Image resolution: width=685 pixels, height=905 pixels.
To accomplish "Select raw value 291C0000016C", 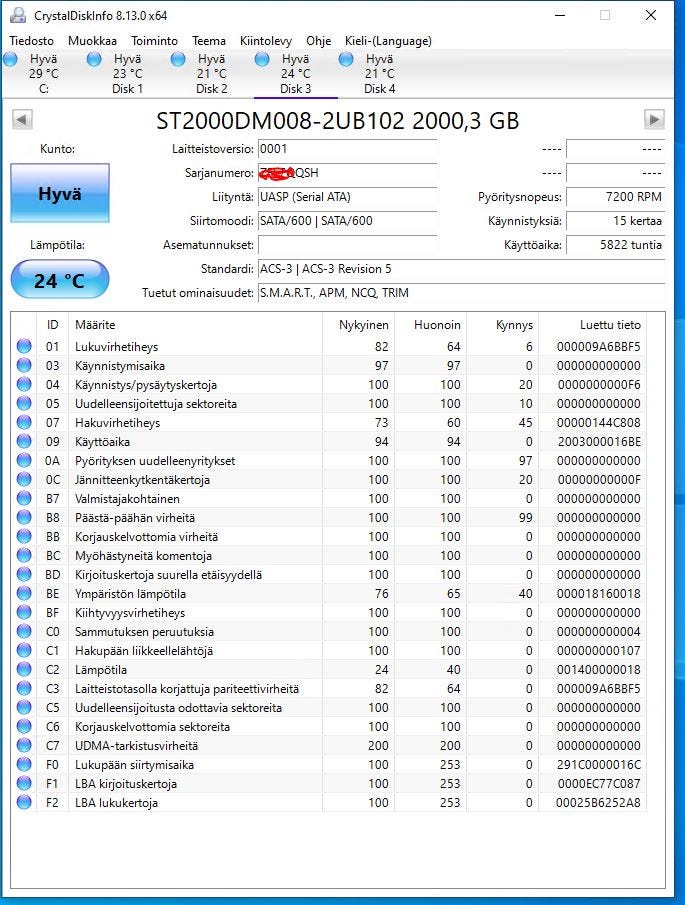I will point(598,765).
